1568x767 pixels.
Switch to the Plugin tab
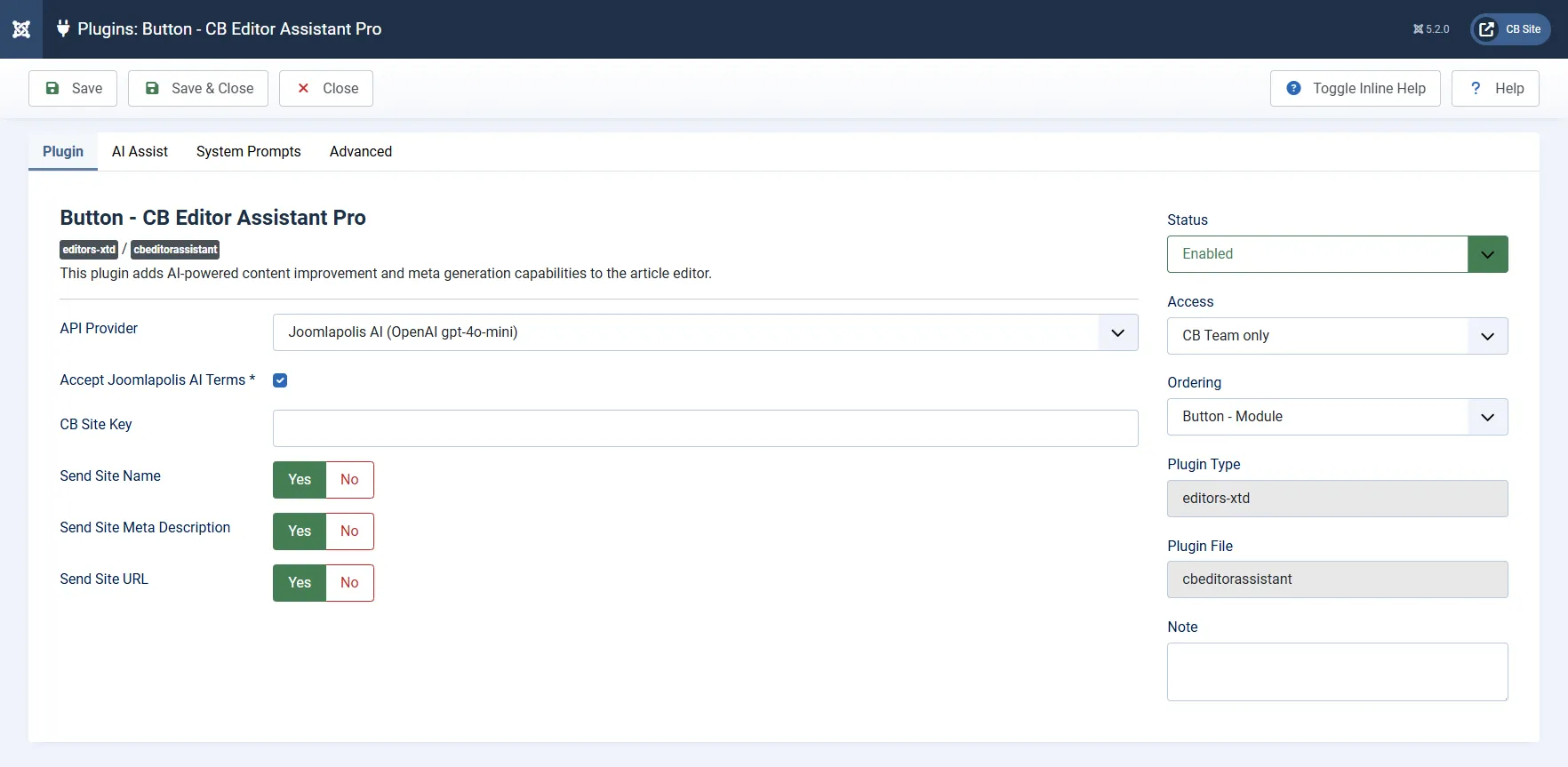tap(63, 152)
